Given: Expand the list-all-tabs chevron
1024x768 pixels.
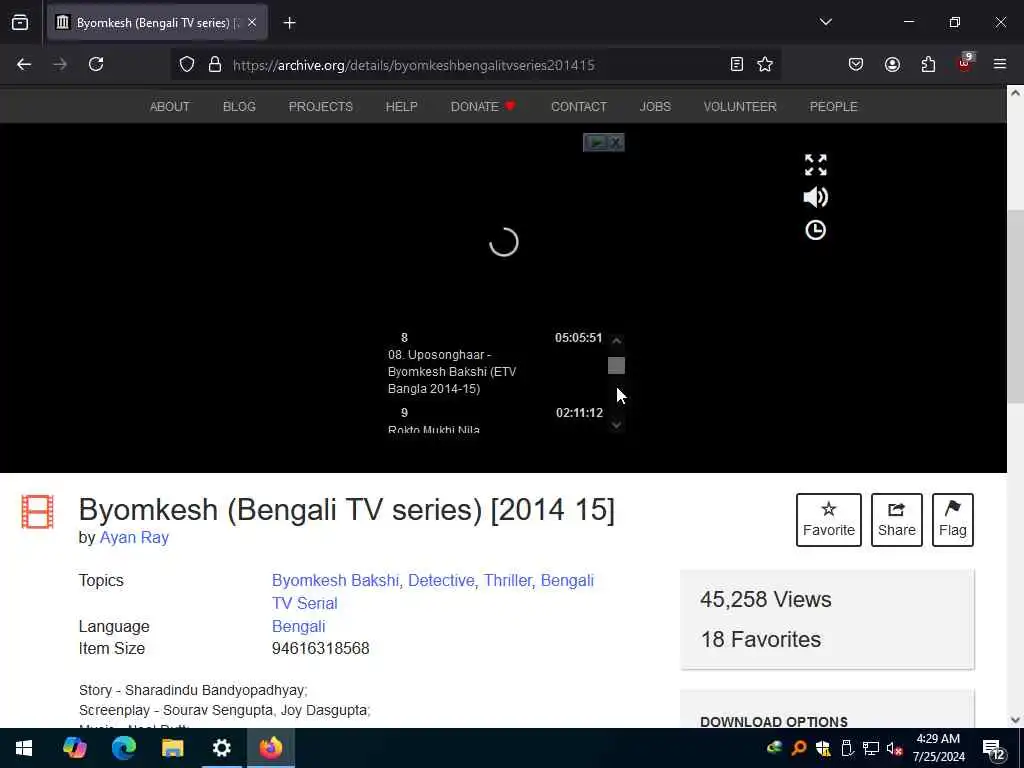Looking at the screenshot, I should coord(825,22).
